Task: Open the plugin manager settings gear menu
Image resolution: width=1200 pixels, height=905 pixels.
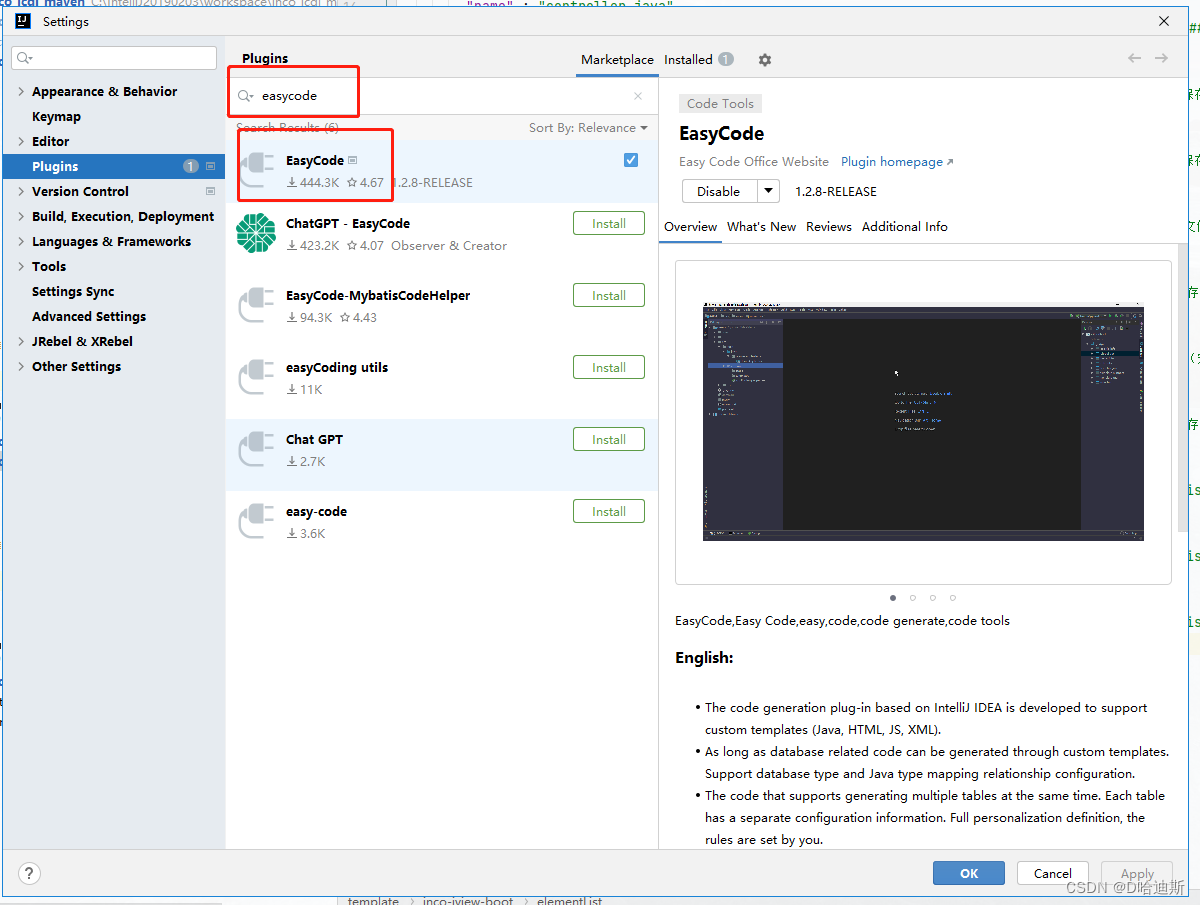Action: click(x=764, y=60)
